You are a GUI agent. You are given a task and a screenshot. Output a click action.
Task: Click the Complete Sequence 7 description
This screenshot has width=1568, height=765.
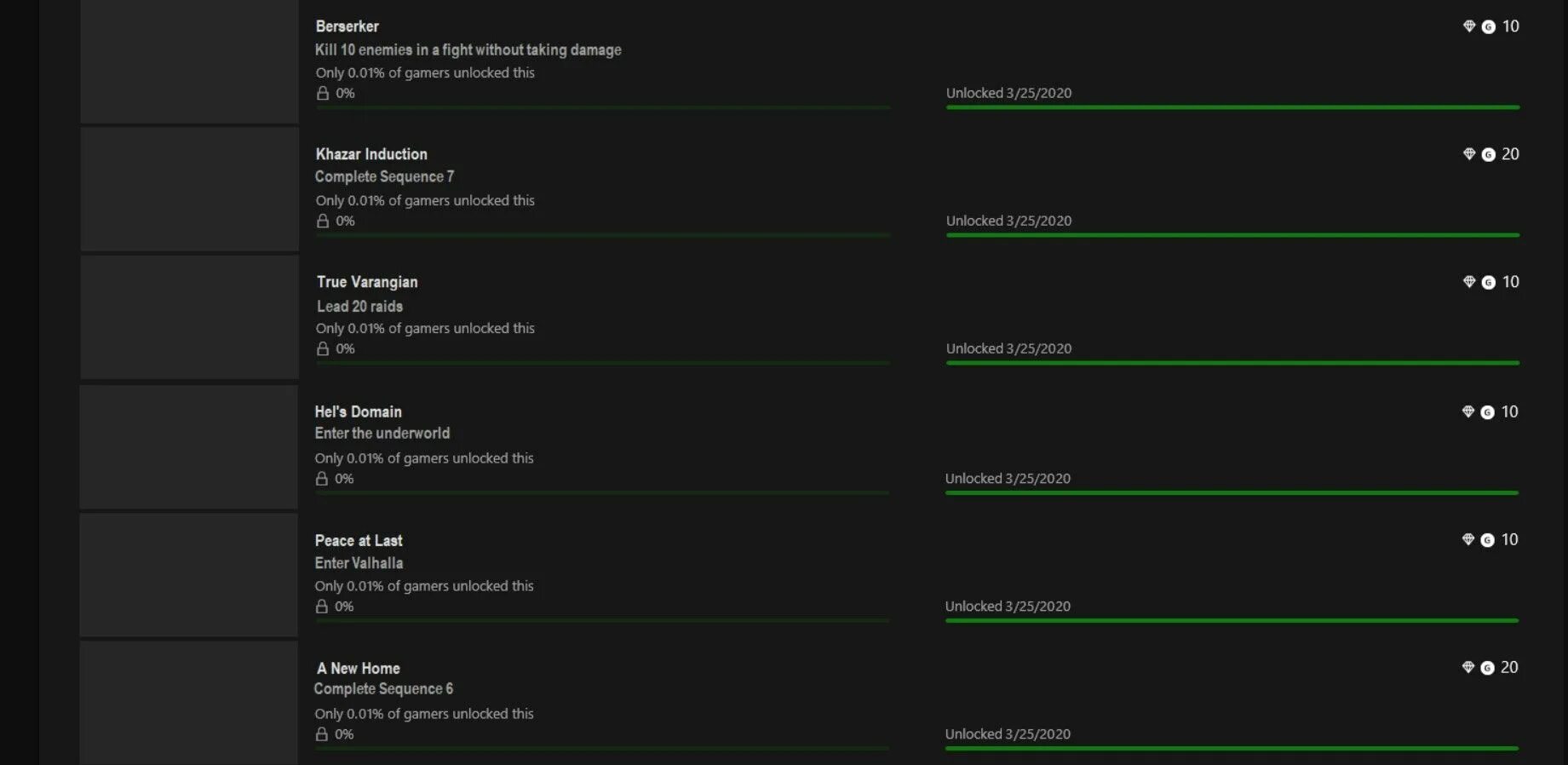click(384, 176)
